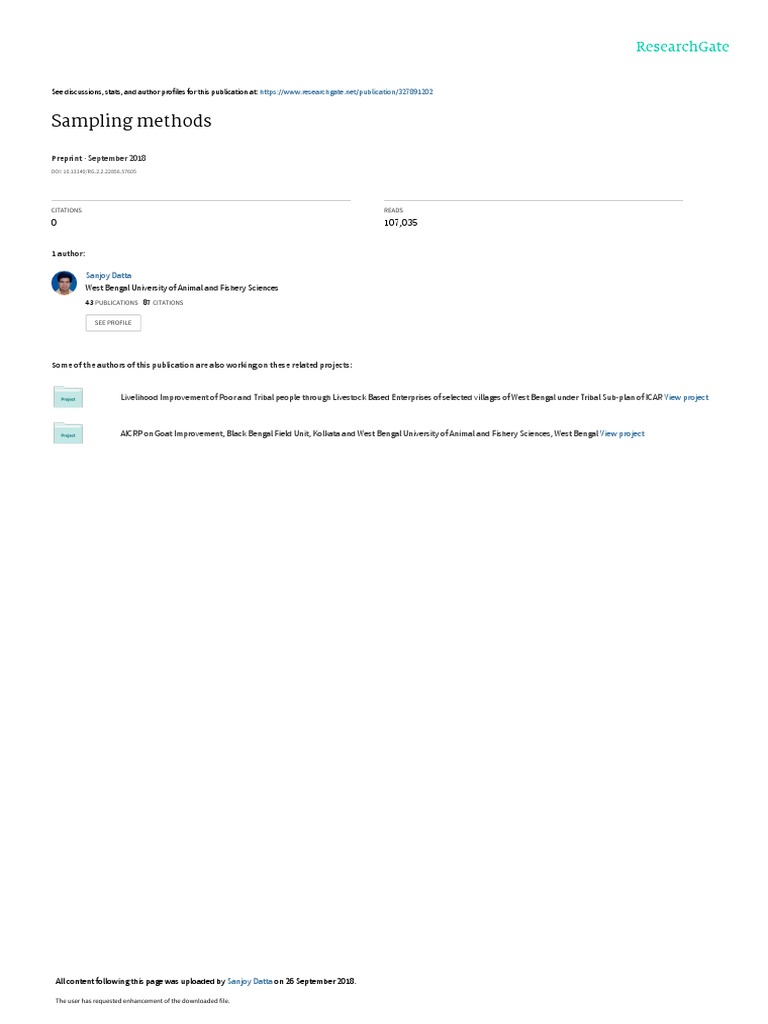Screen dimensions: 768x1024
Task: Open View project link for Livelihood Improvement
Action: (686, 397)
